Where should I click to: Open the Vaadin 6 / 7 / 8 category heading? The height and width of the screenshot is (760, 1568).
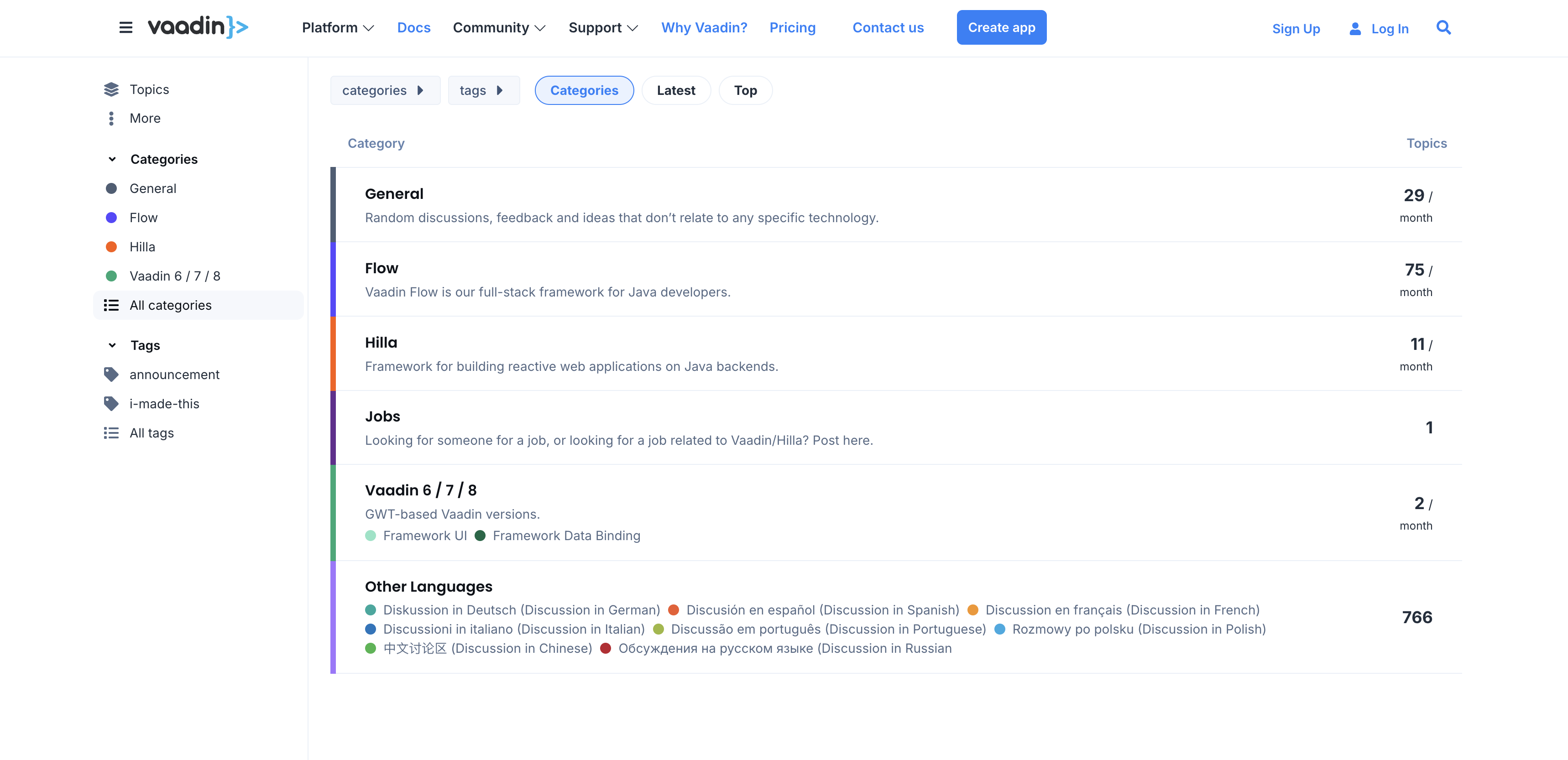coord(421,490)
